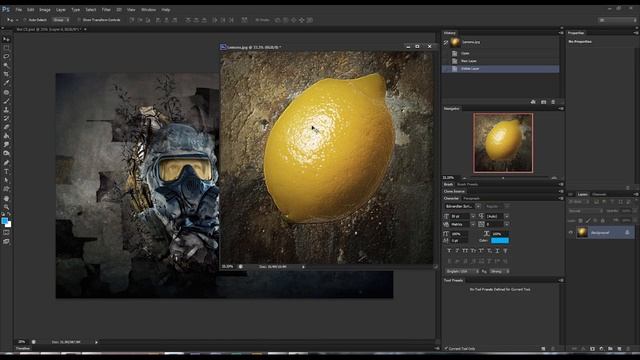Select the Pen tool
This screenshot has height=360, width=640.
(x=6, y=162)
